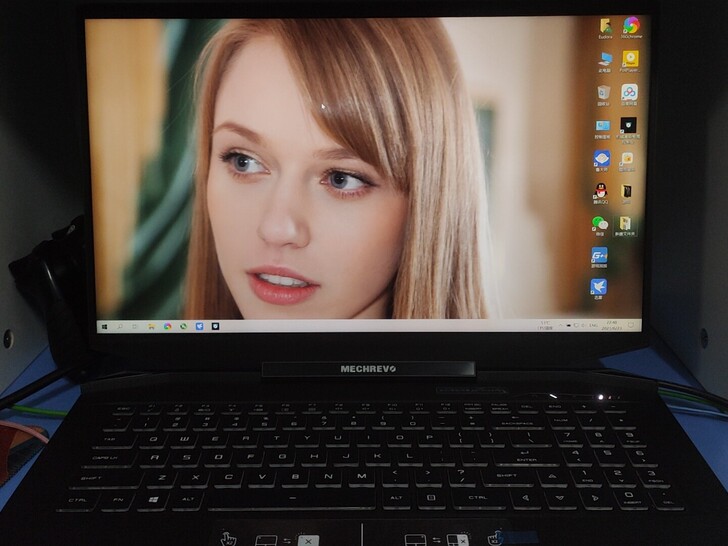Image resolution: width=728 pixels, height=546 pixels.
Task: Open File Explorer from the taskbar
Action: 151,326
